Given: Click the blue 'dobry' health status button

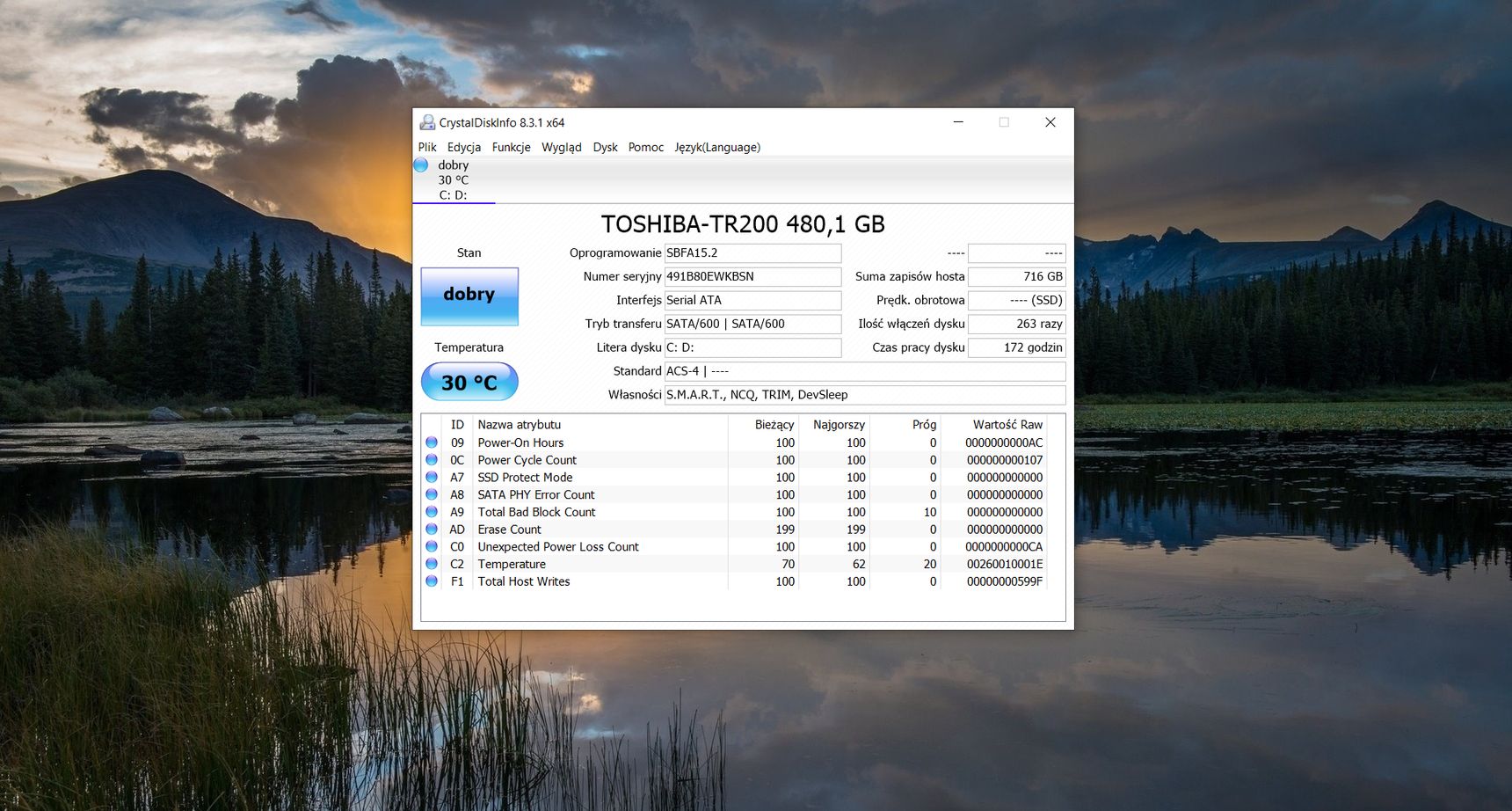Looking at the screenshot, I should pos(469,296).
